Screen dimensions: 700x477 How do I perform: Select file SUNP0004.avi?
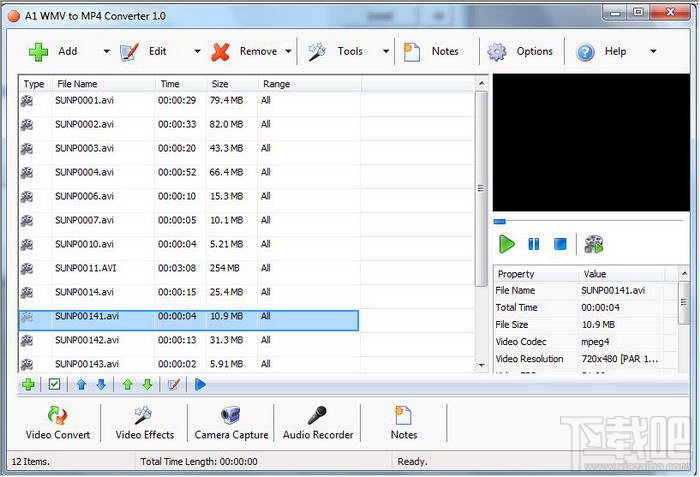(x=84, y=172)
